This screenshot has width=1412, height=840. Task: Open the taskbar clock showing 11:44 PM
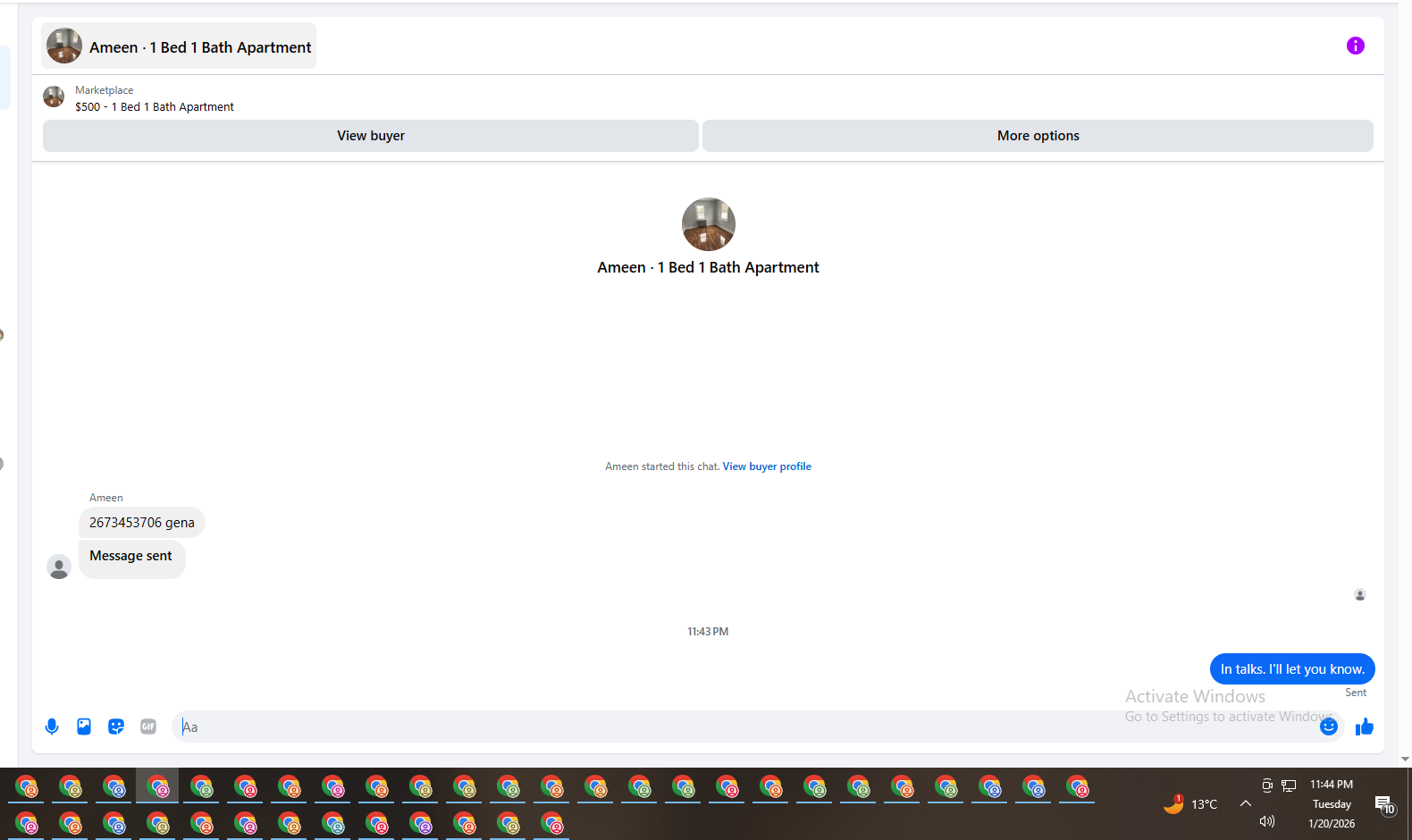(x=1332, y=803)
